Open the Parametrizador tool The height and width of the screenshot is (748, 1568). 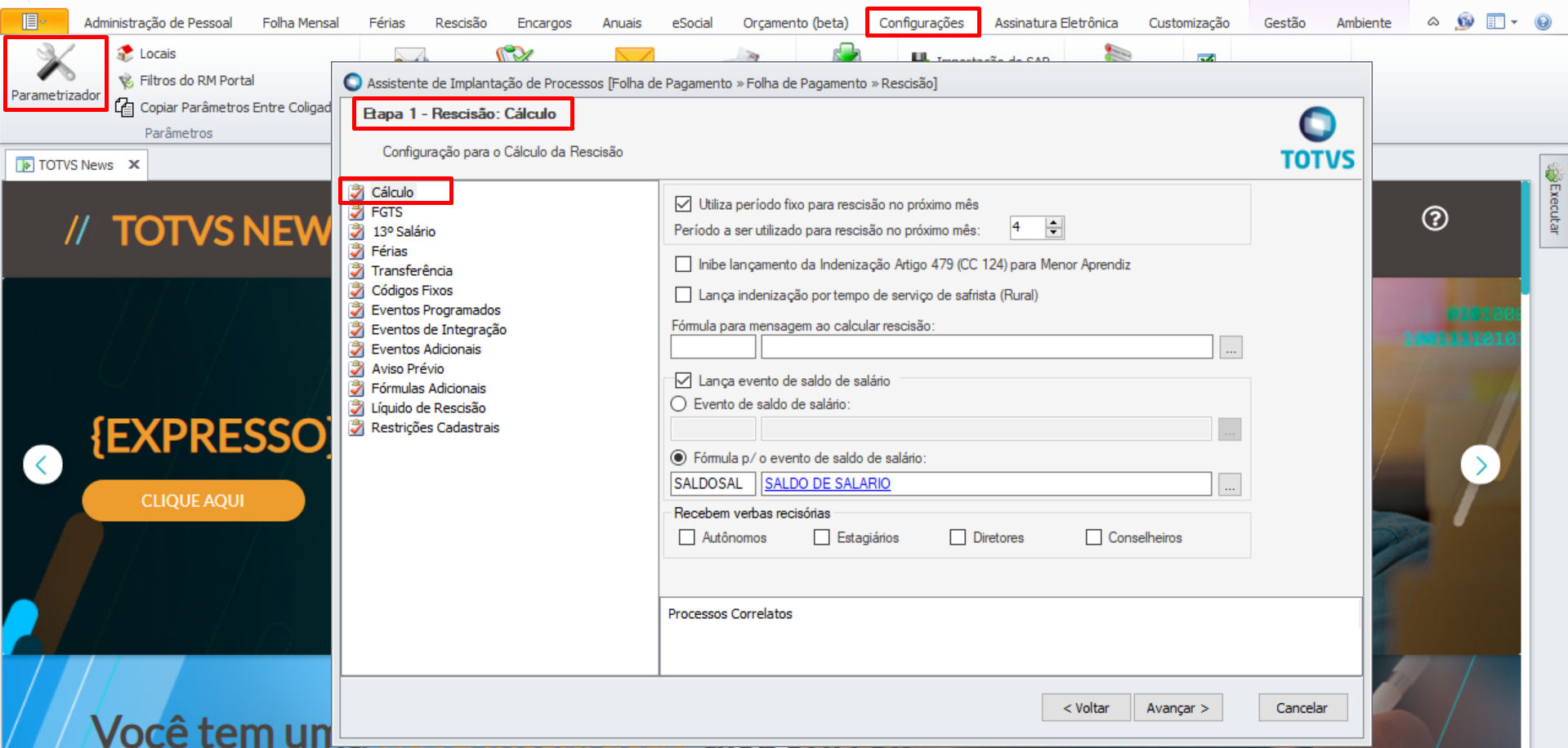click(x=56, y=73)
